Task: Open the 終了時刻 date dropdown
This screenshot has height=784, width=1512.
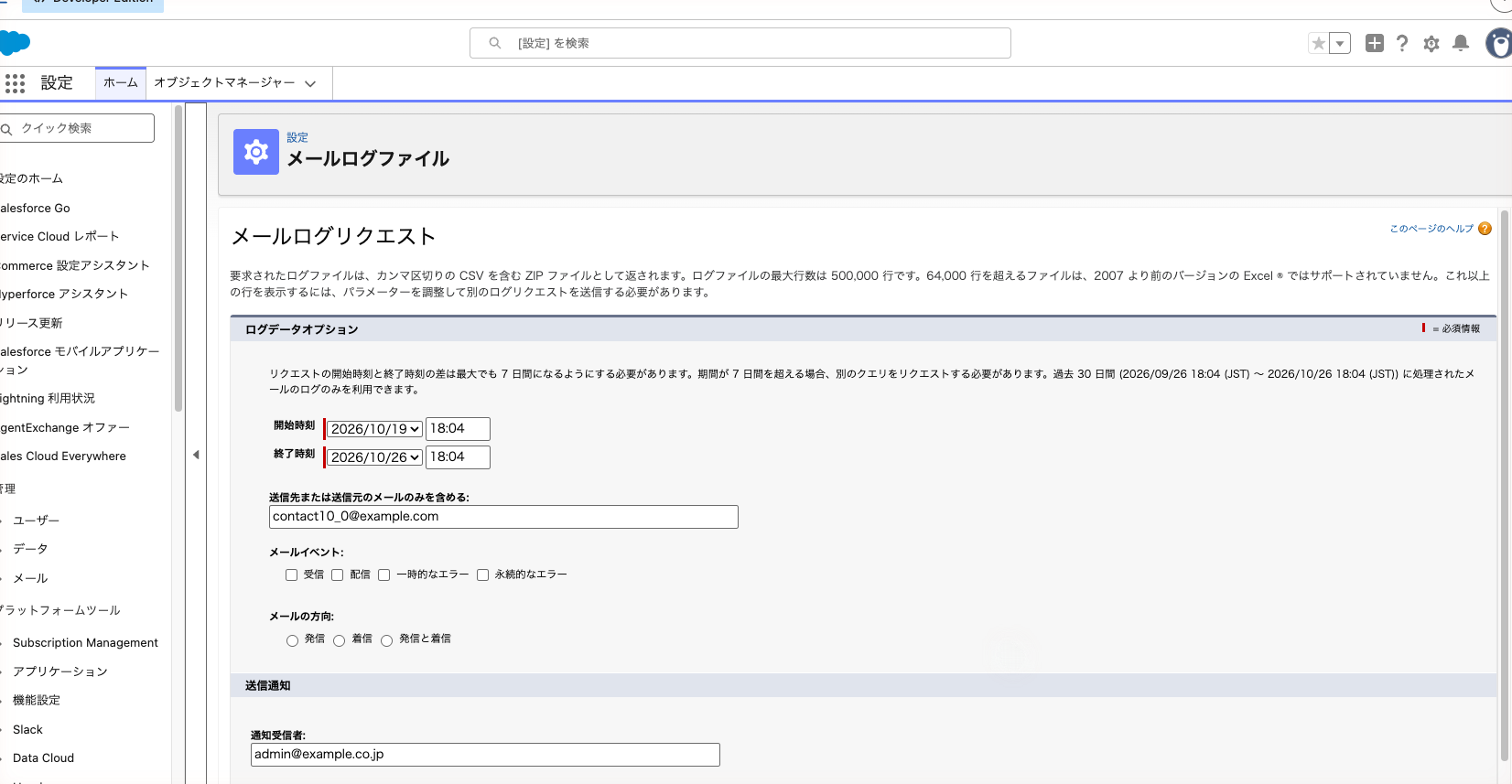Action: [x=375, y=457]
